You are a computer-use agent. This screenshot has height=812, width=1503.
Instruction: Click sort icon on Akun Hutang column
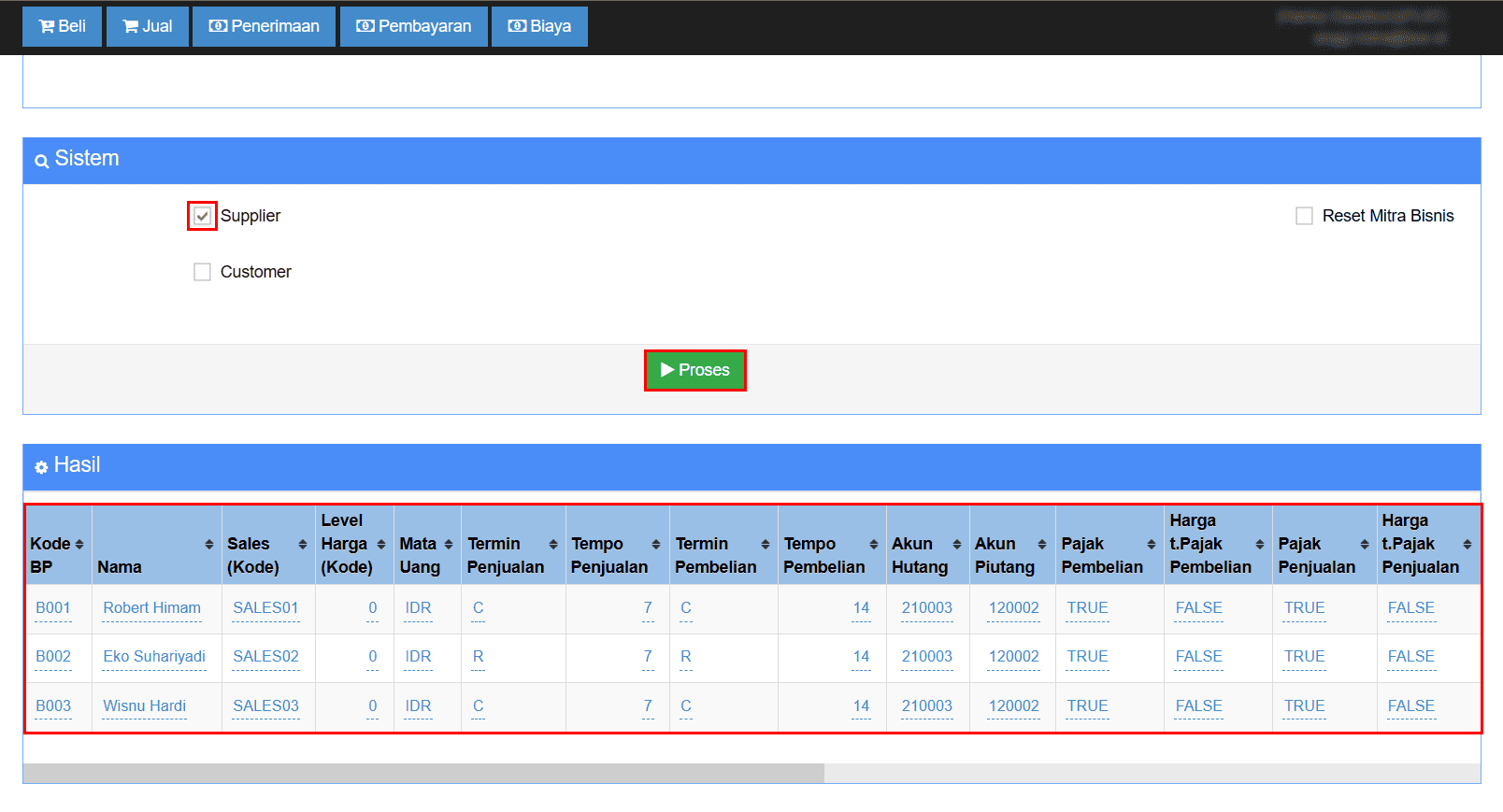coord(956,544)
